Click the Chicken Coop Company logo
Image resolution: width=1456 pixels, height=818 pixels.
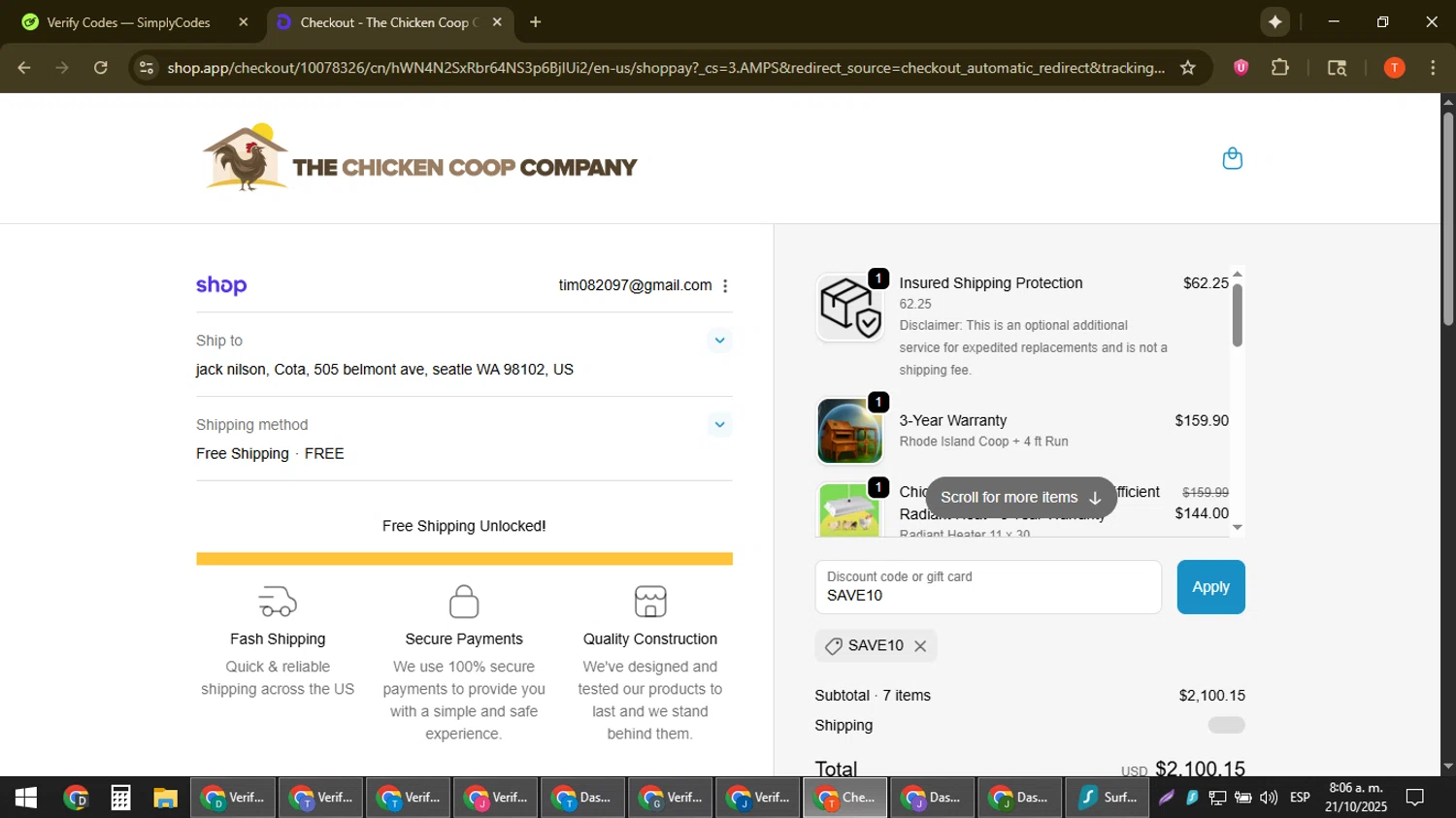[x=419, y=158]
